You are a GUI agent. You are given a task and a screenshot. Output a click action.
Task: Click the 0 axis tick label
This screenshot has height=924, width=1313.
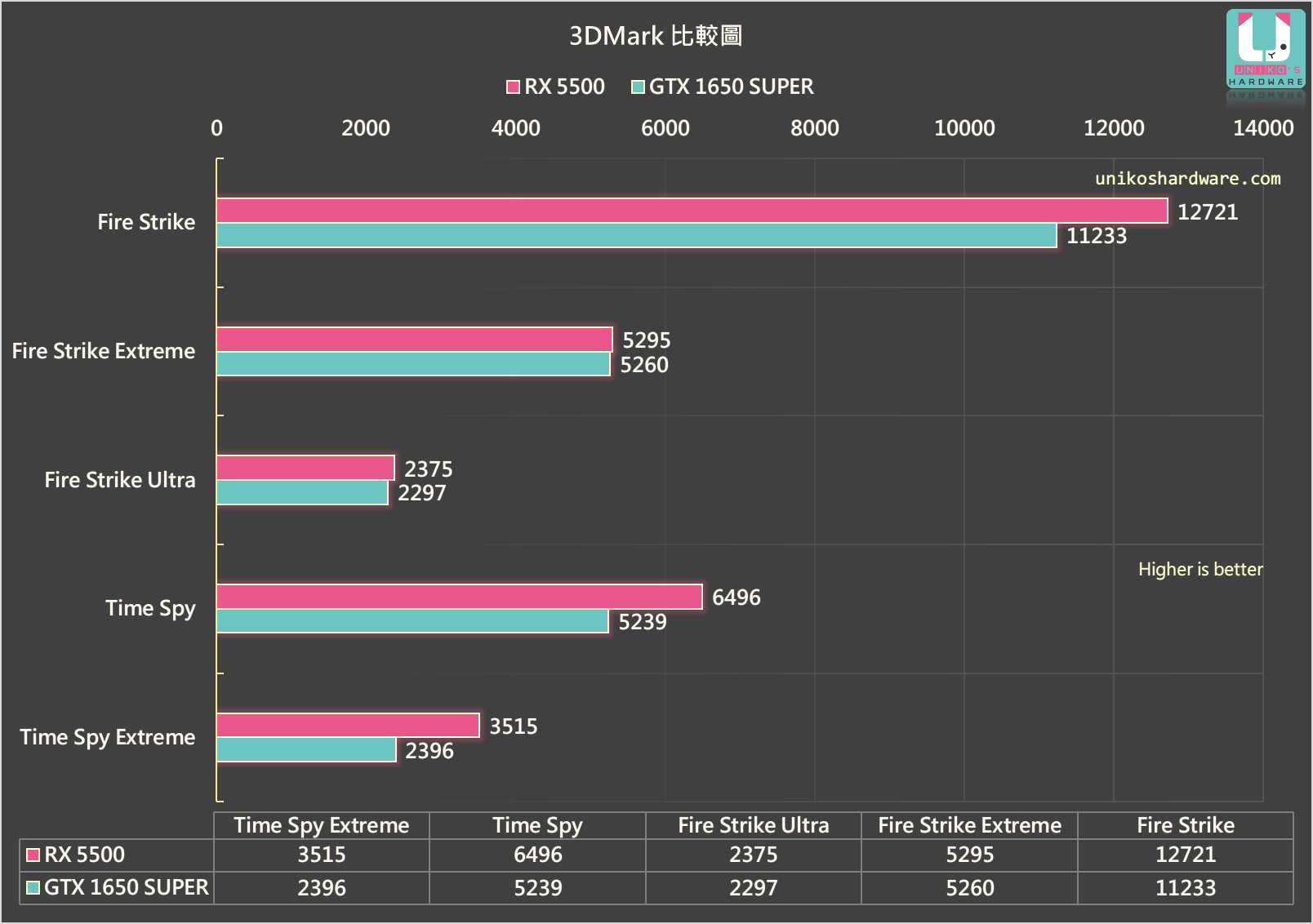point(216,128)
